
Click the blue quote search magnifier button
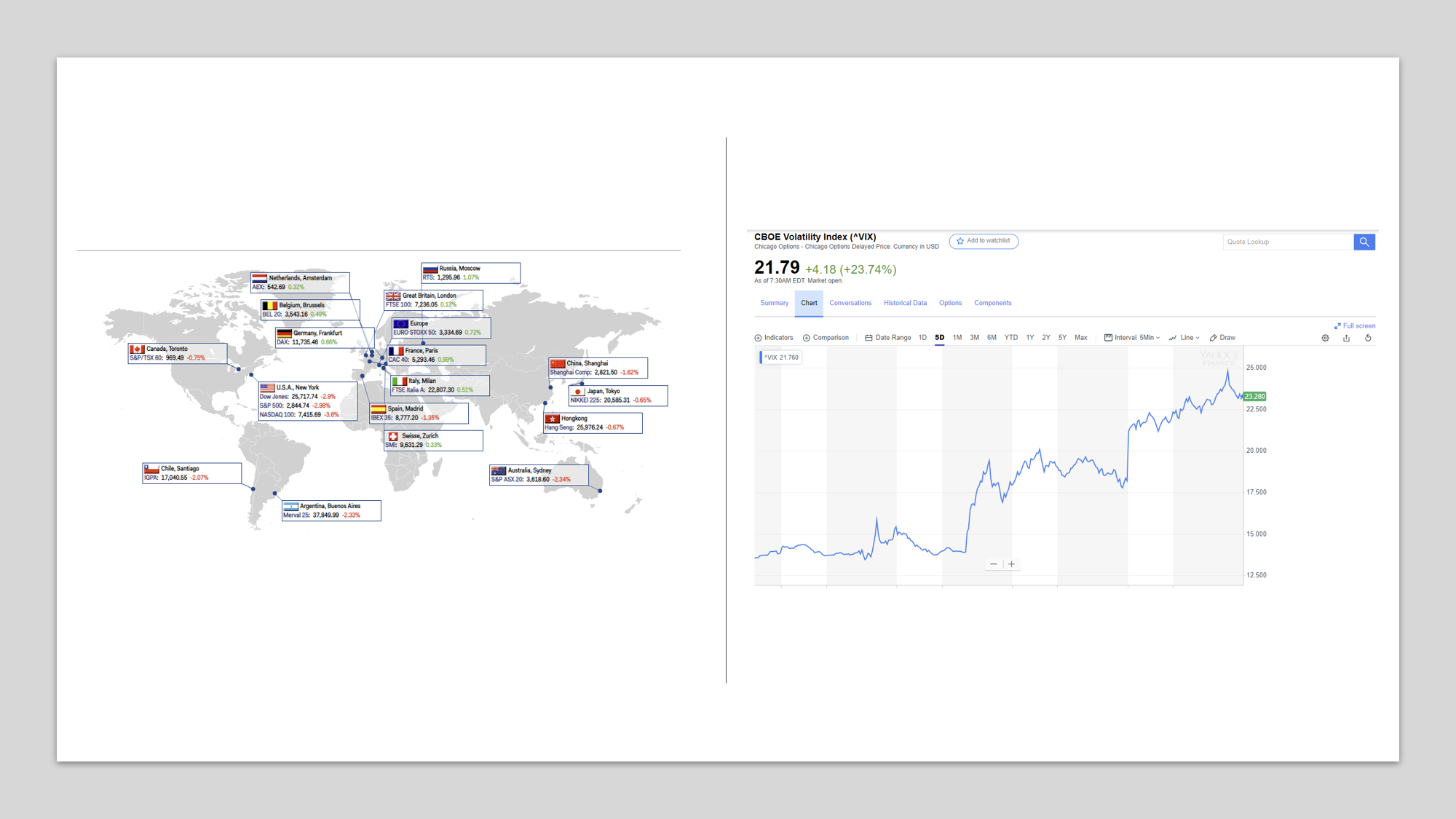pos(1364,242)
